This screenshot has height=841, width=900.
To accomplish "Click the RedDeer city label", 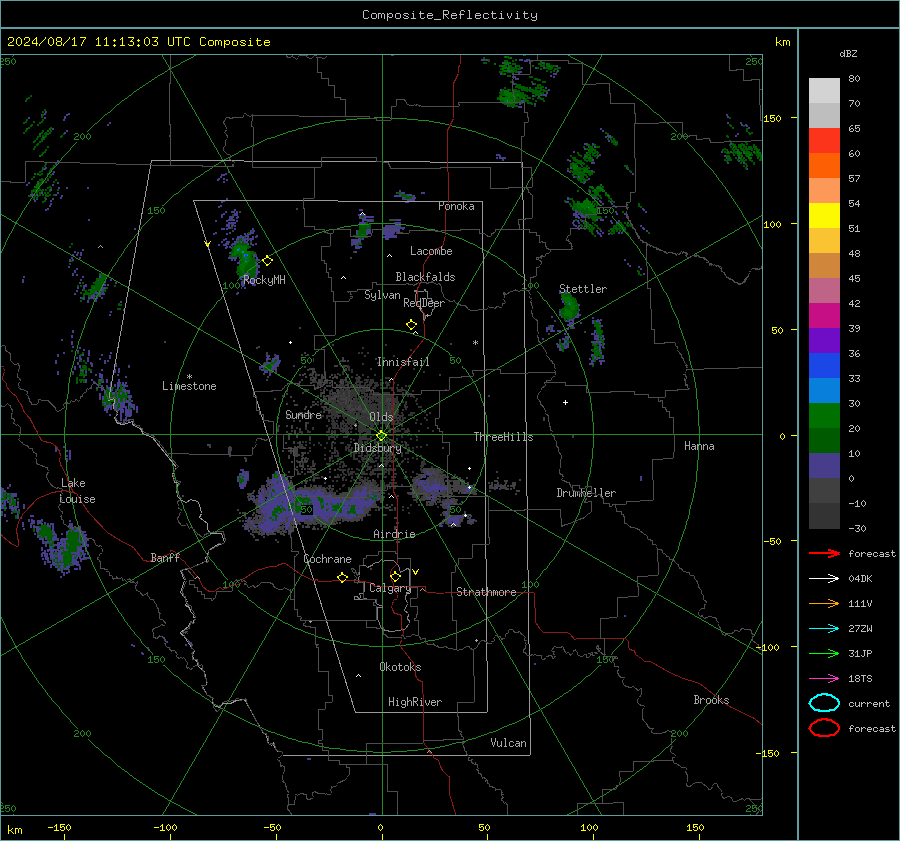I will (424, 303).
